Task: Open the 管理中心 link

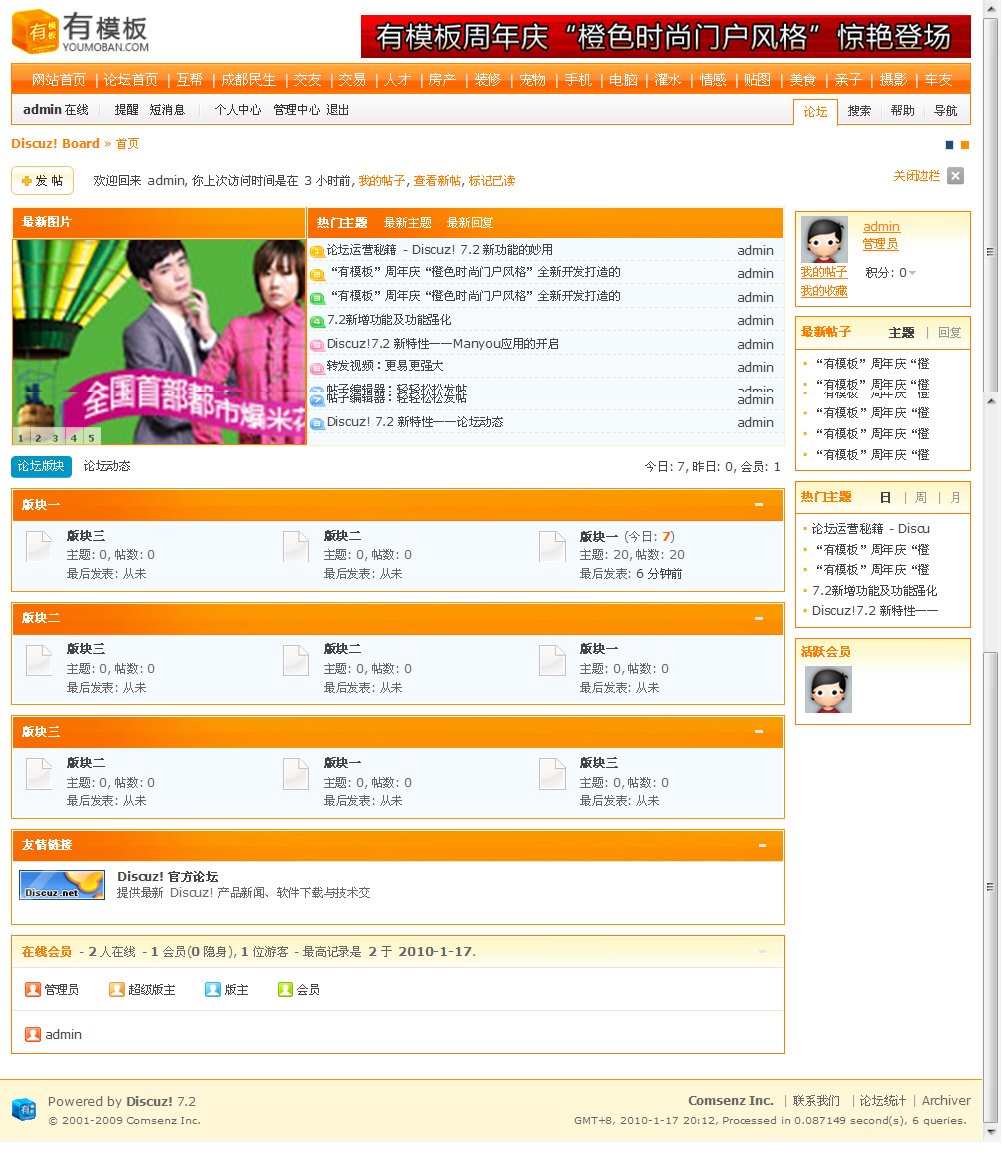Action: (296, 110)
